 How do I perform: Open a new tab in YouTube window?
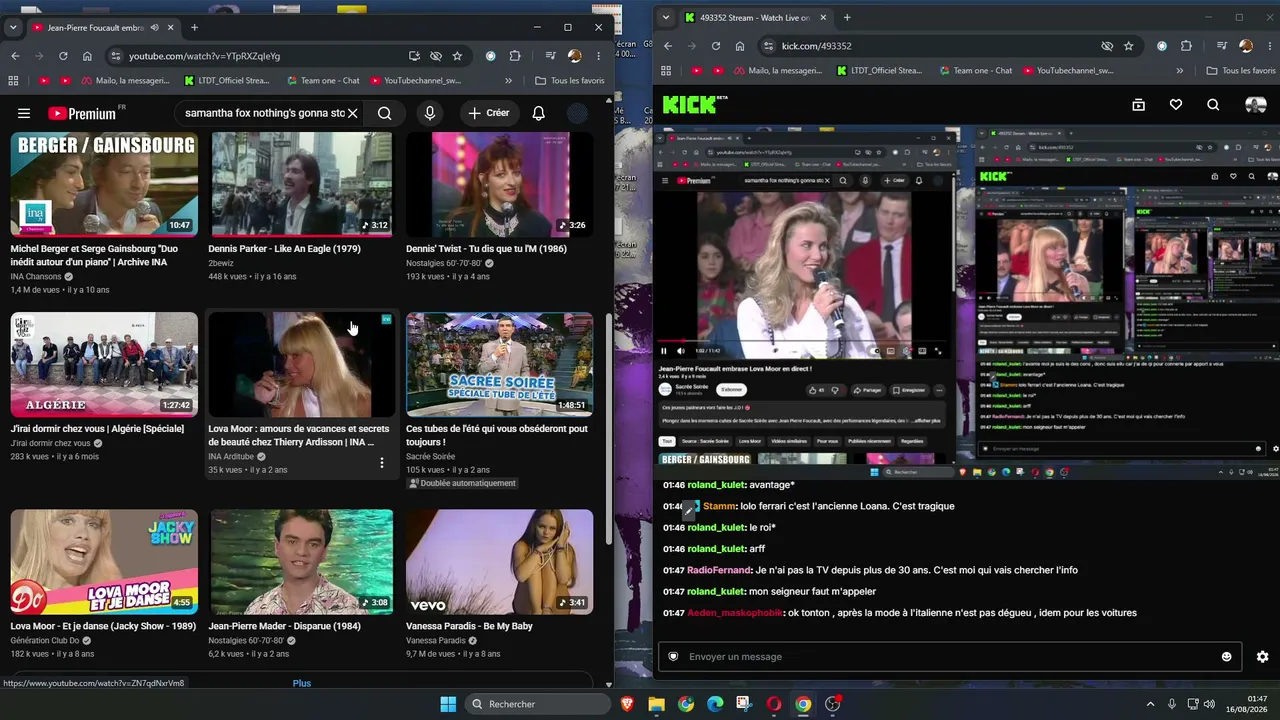point(194,28)
